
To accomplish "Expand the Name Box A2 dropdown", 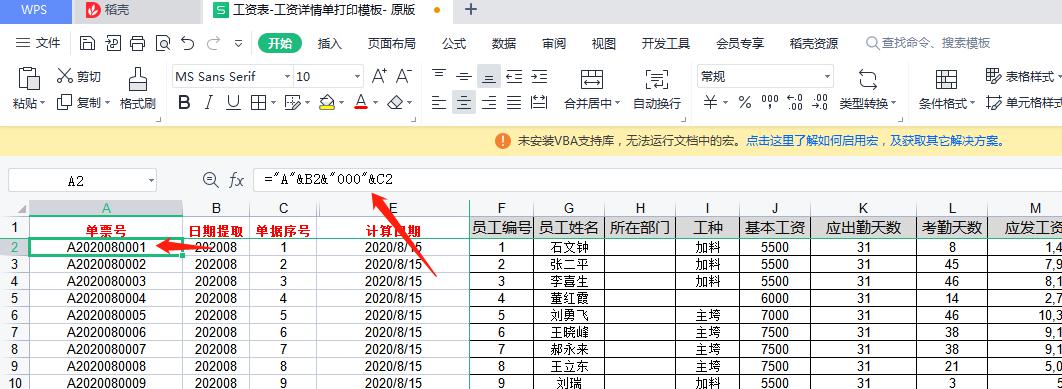I will click(150, 180).
